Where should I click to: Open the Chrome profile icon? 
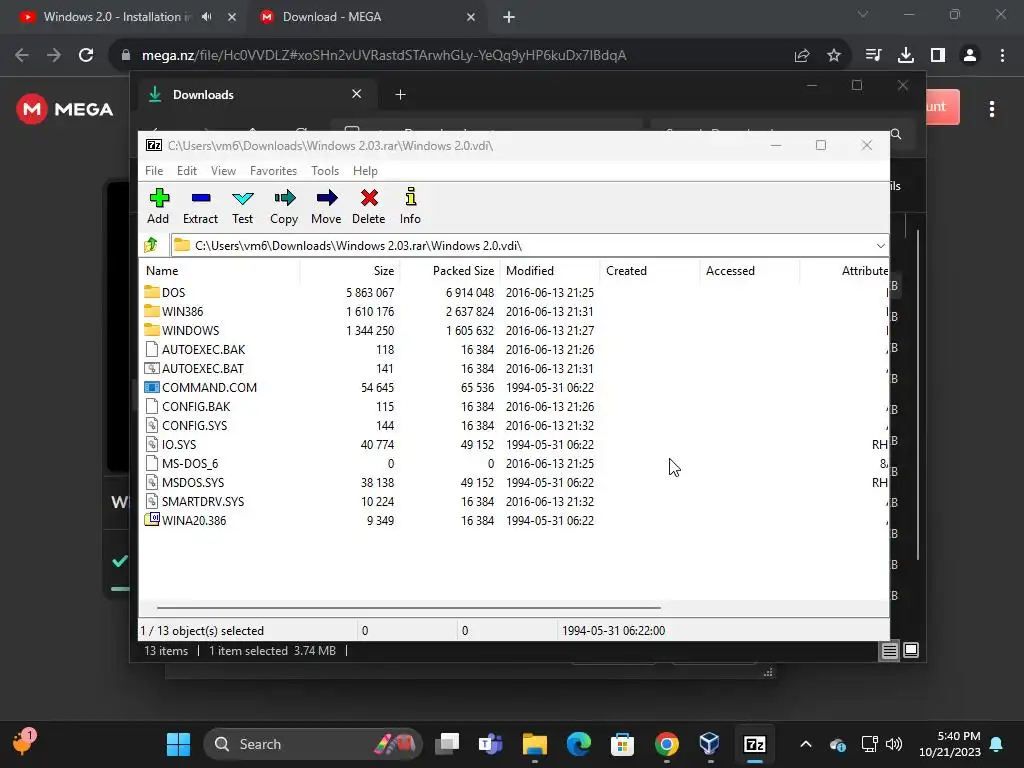[970, 56]
